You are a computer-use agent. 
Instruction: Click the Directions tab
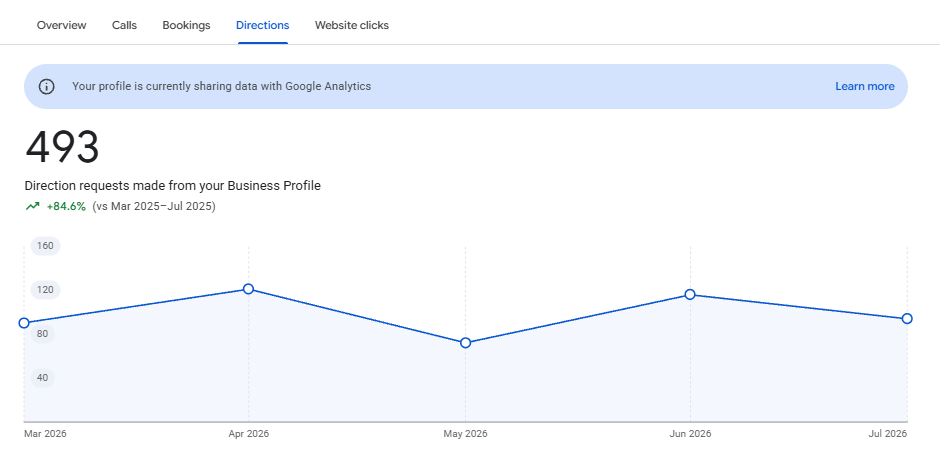(x=263, y=25)
